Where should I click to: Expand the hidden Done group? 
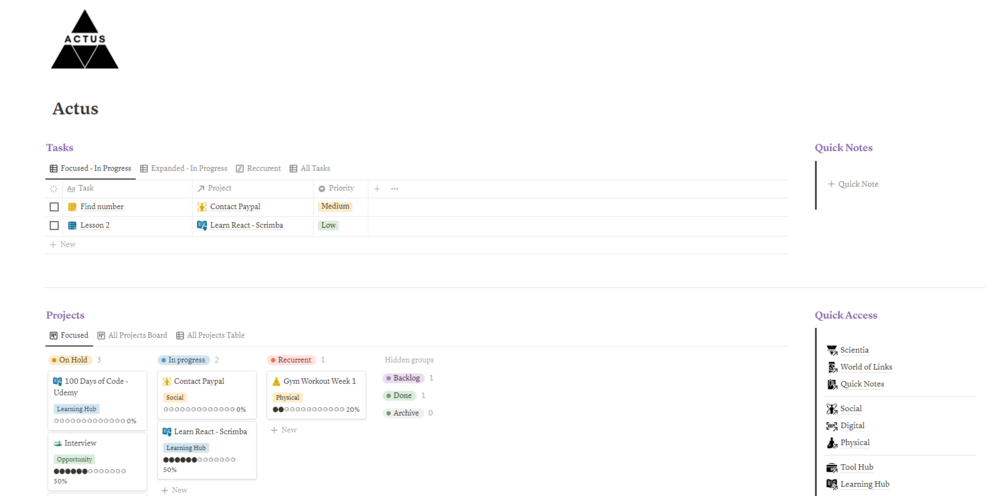[400, 396]
